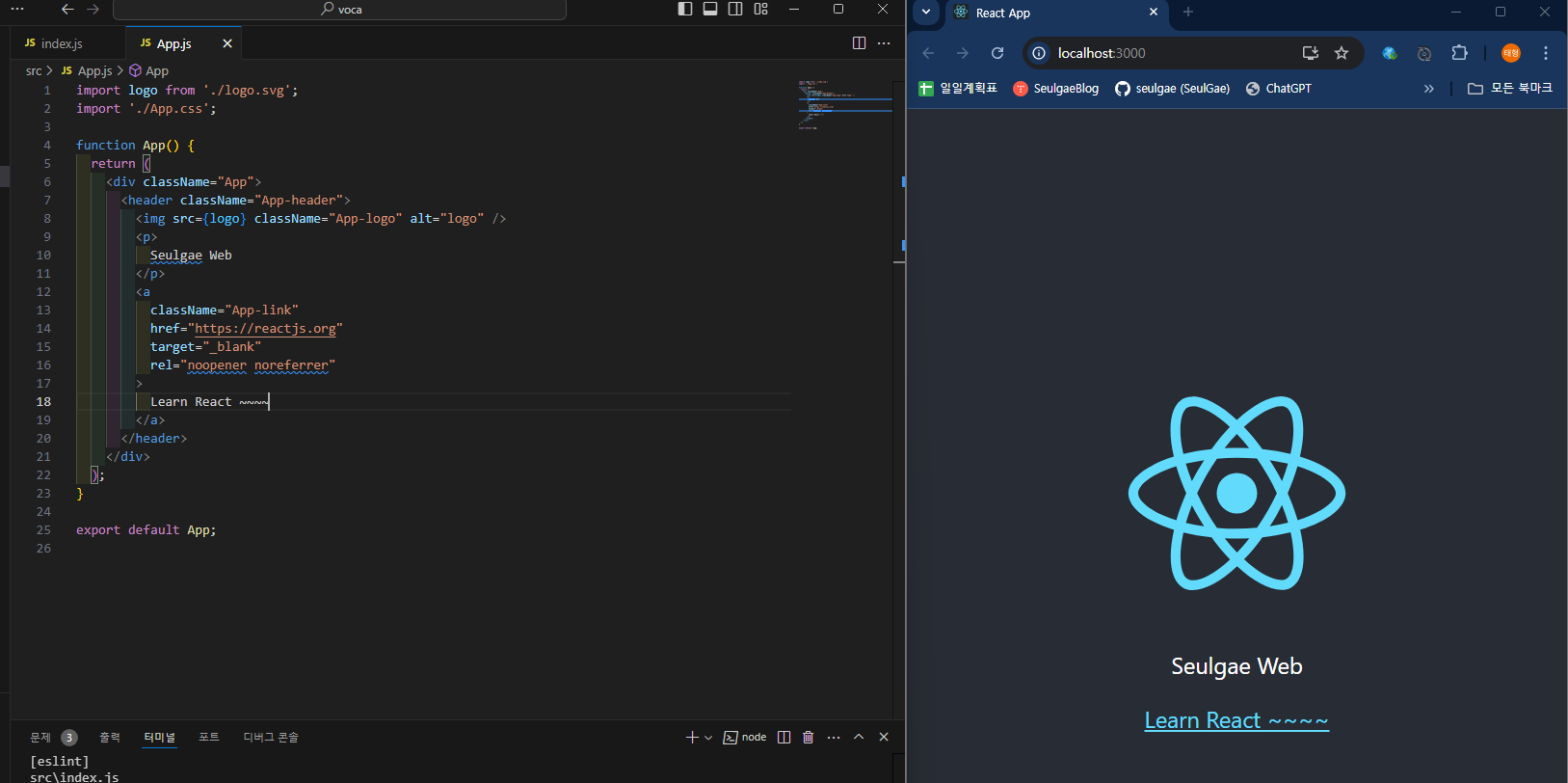Viewport: 1568px width, 783px height.
Task: Close the App.js editor tab
Action: tap(227, 43)
